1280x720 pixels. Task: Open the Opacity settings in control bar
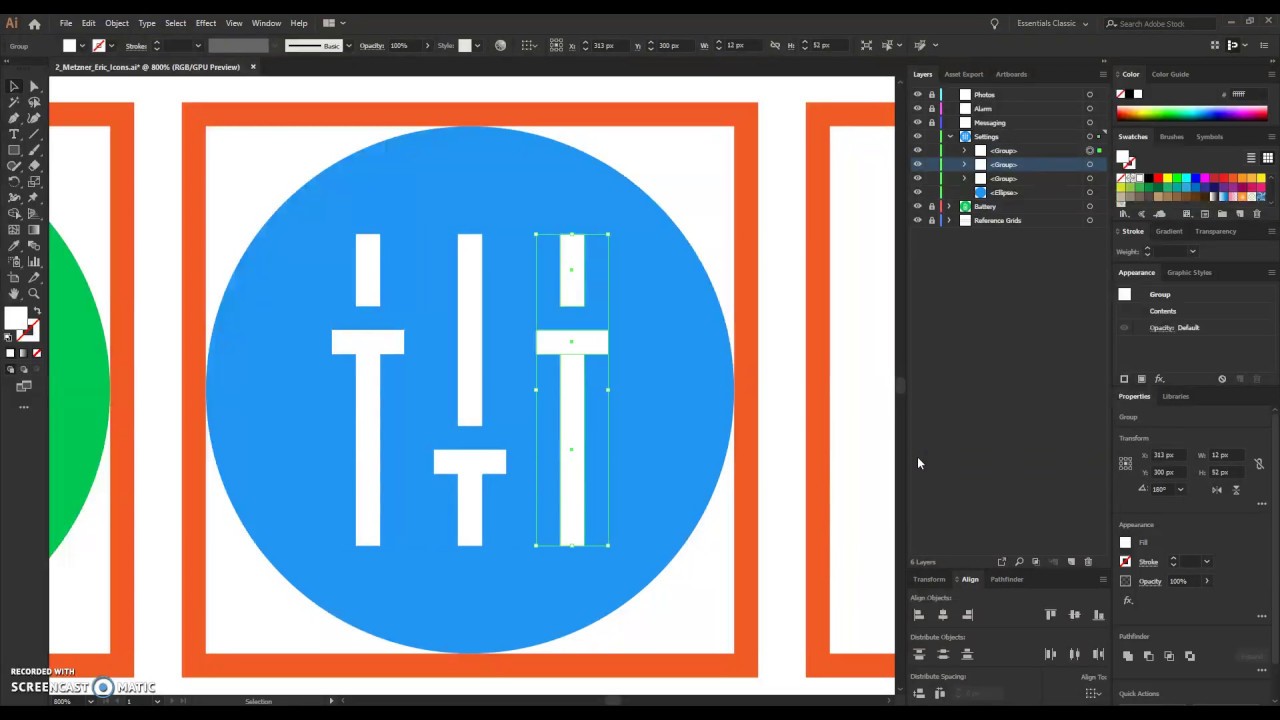[372, 46]
